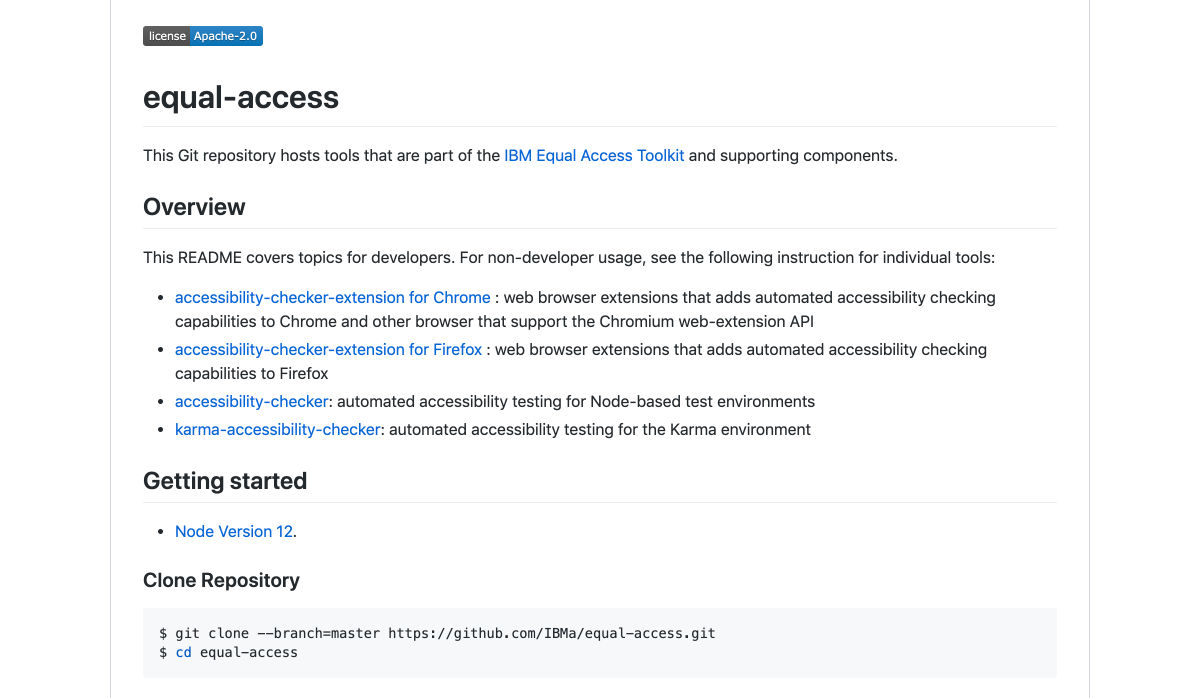Click the Clone Repository subheading
The image size is (1200, 698).
[x=221, y=580]
